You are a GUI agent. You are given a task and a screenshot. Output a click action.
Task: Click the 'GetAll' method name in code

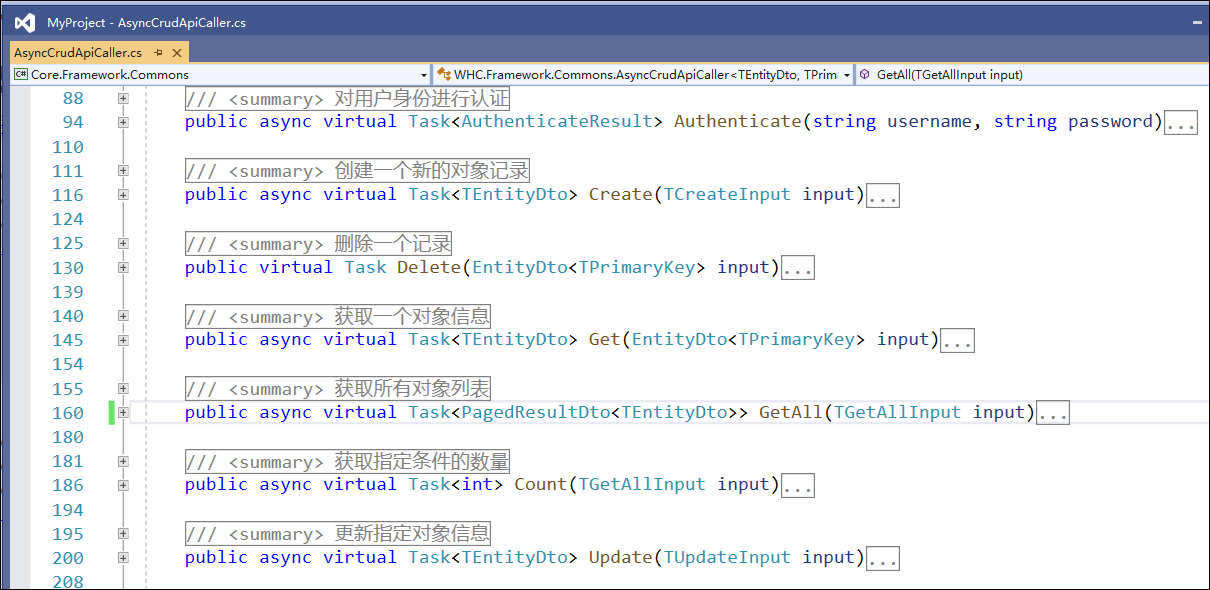pos(791,412)
